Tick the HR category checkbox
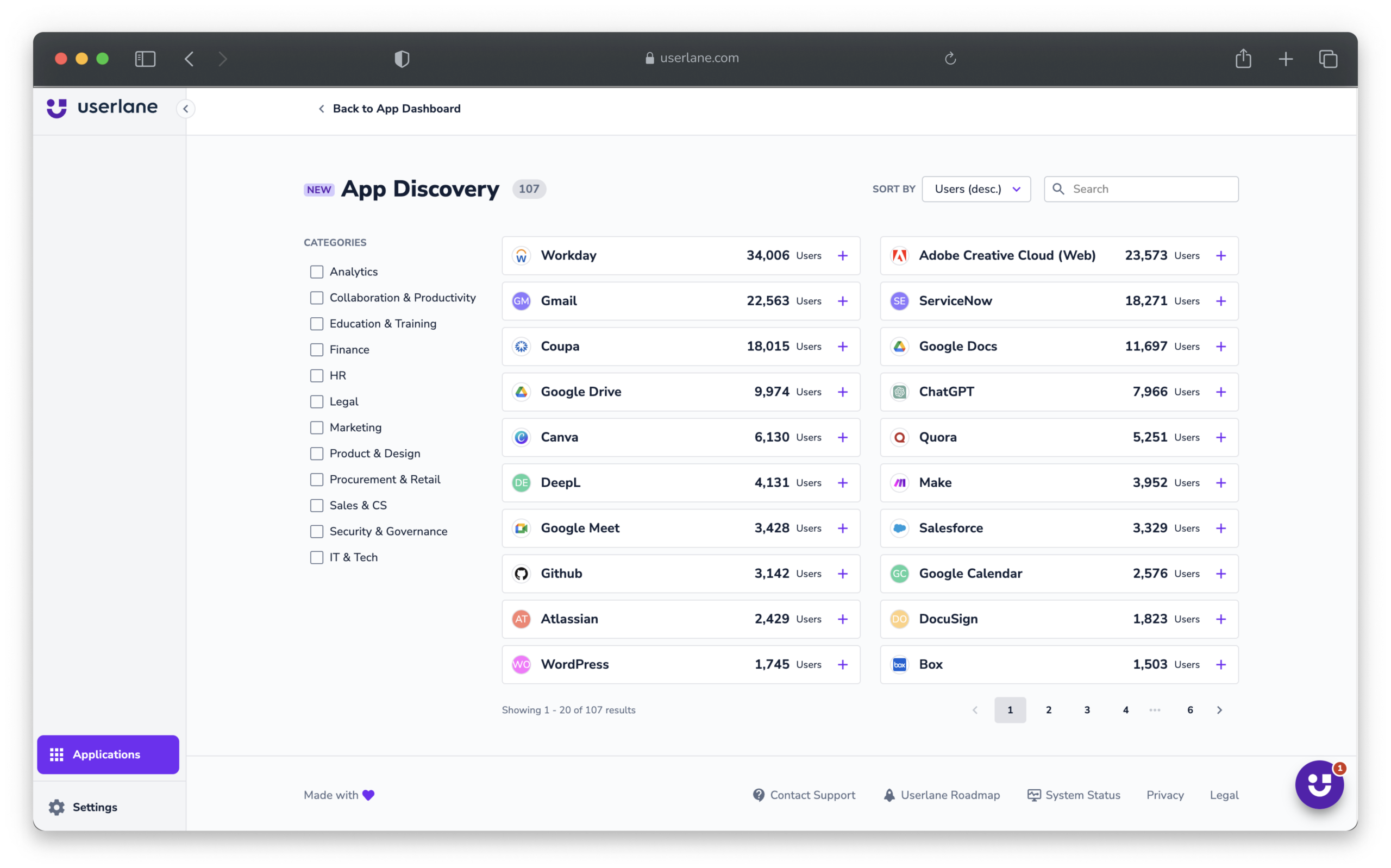This screenshot has height=868, width=1391. 316,375
